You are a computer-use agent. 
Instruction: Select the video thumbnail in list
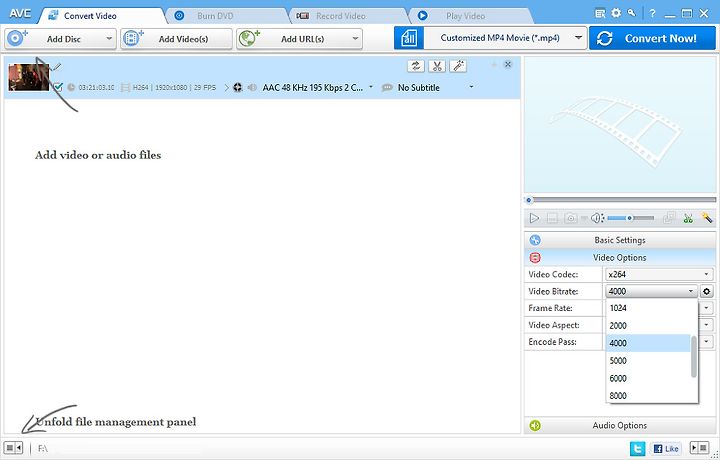(28, 77)
